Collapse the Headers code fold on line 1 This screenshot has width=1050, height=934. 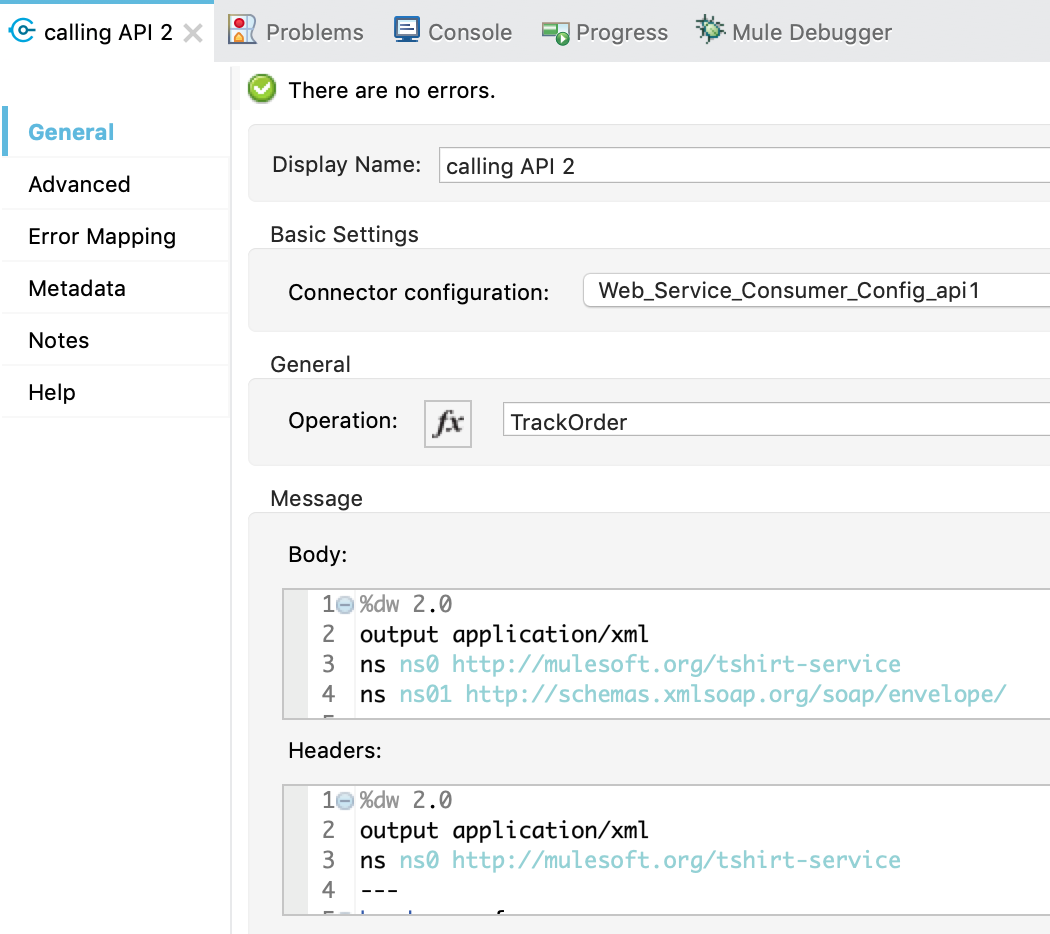345,801
